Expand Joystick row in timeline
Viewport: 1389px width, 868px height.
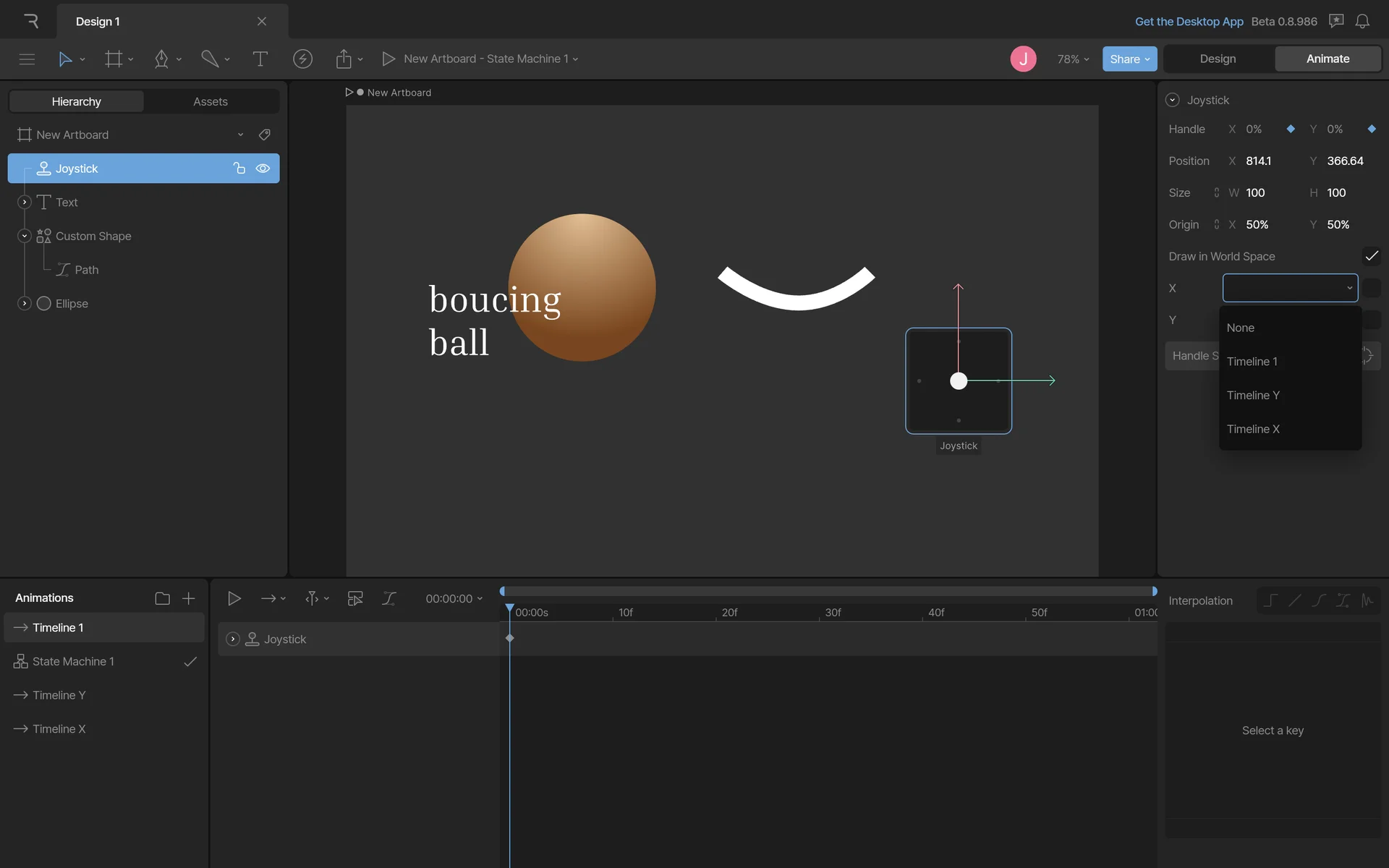232,639
